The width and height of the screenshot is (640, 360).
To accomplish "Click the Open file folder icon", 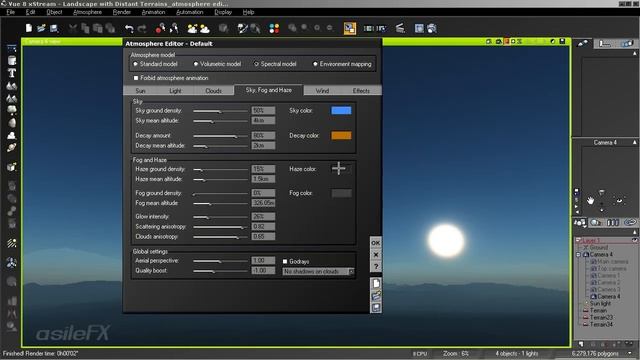I will tap(41, 28).
